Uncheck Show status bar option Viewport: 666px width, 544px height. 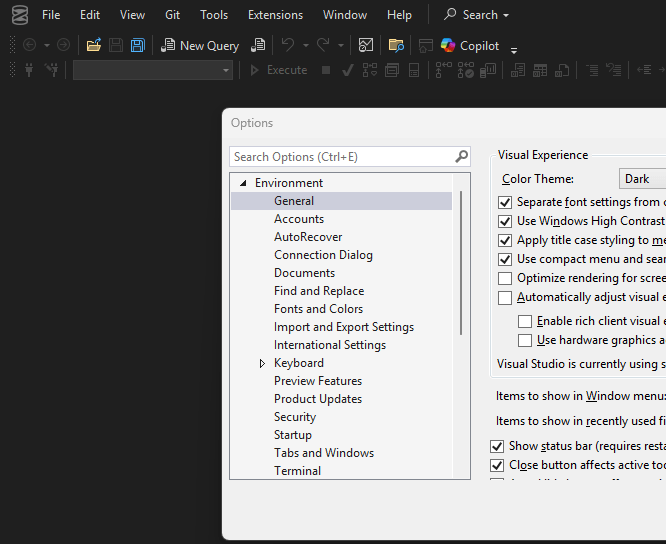click(x=497, y=447)
